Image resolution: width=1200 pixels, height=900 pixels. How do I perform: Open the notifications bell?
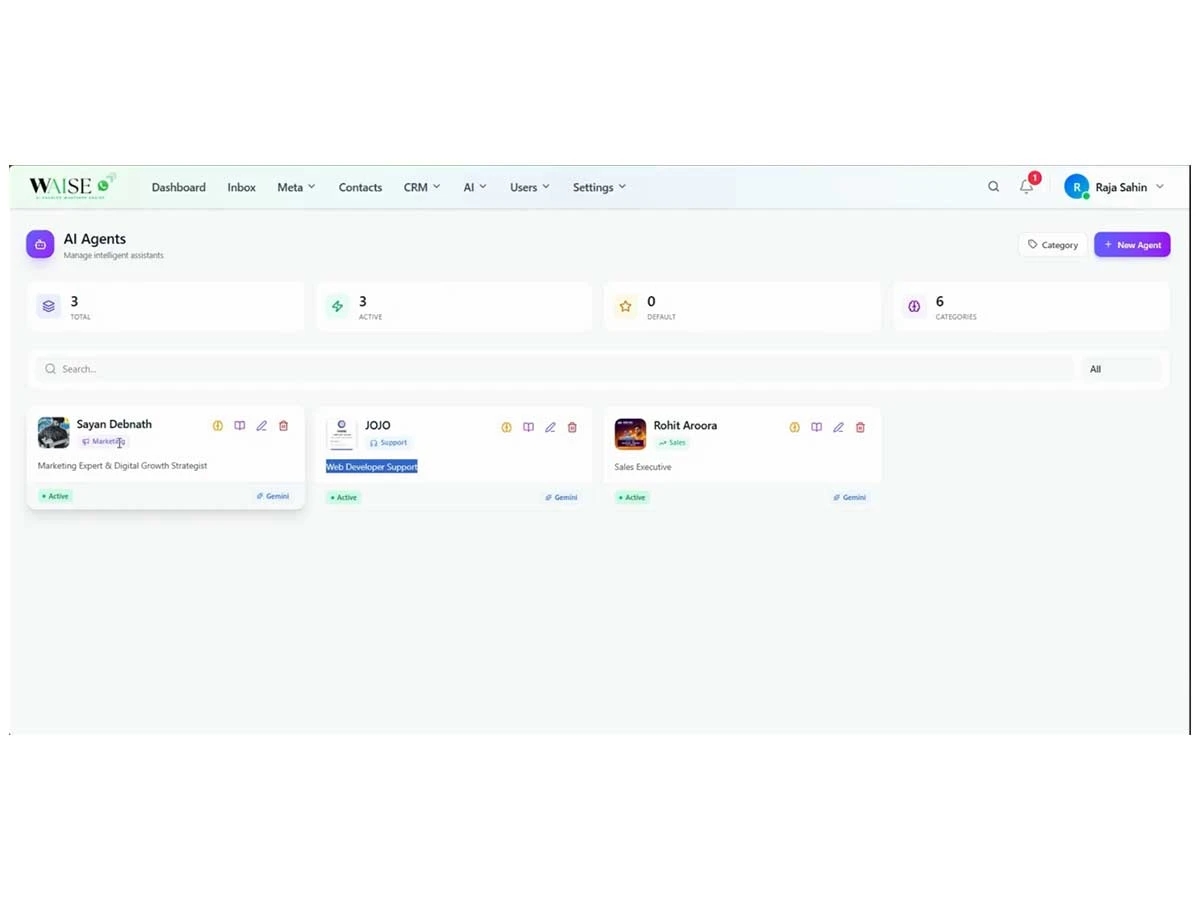1026,187
